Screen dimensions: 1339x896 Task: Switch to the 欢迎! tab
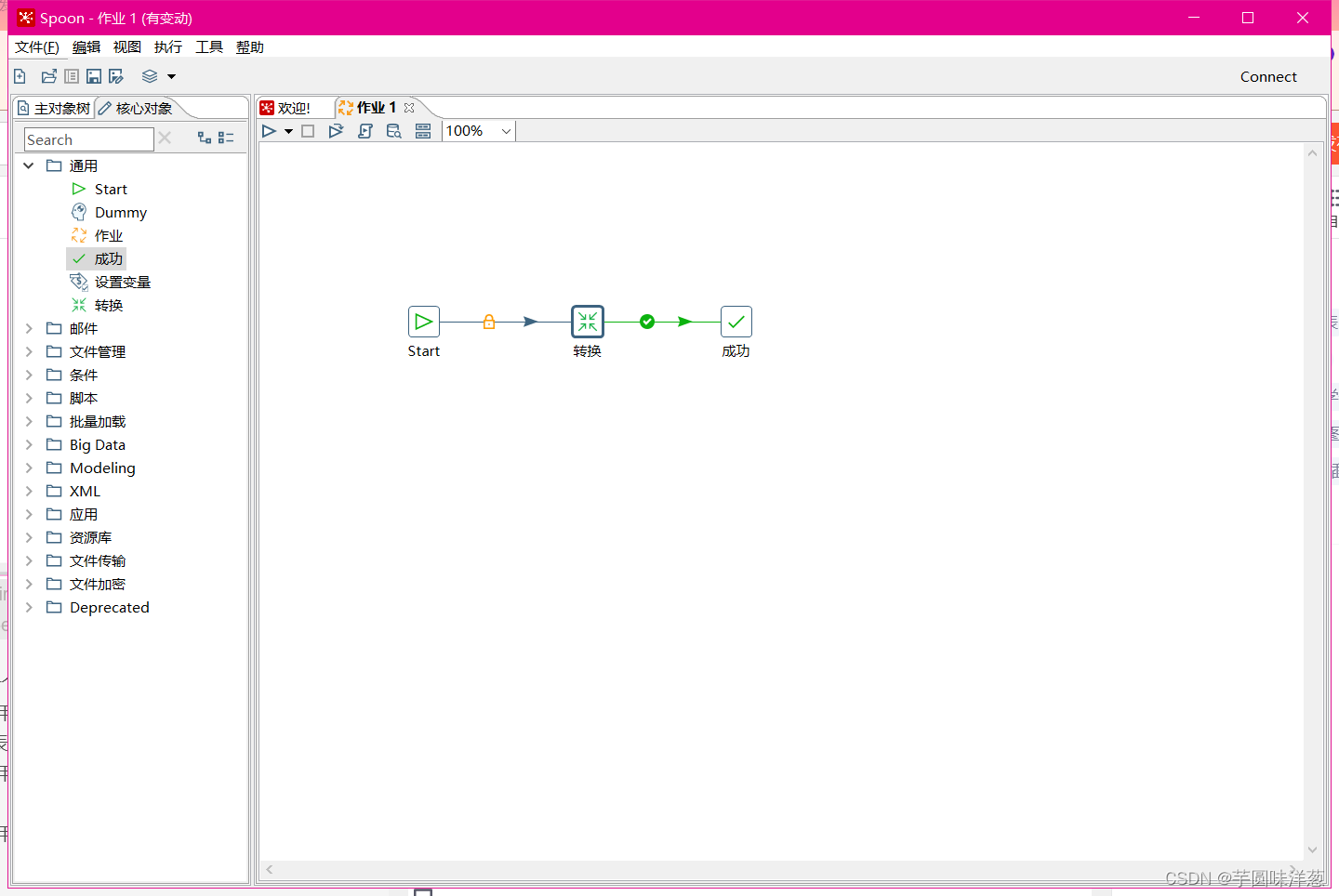(x=285, y=108)
